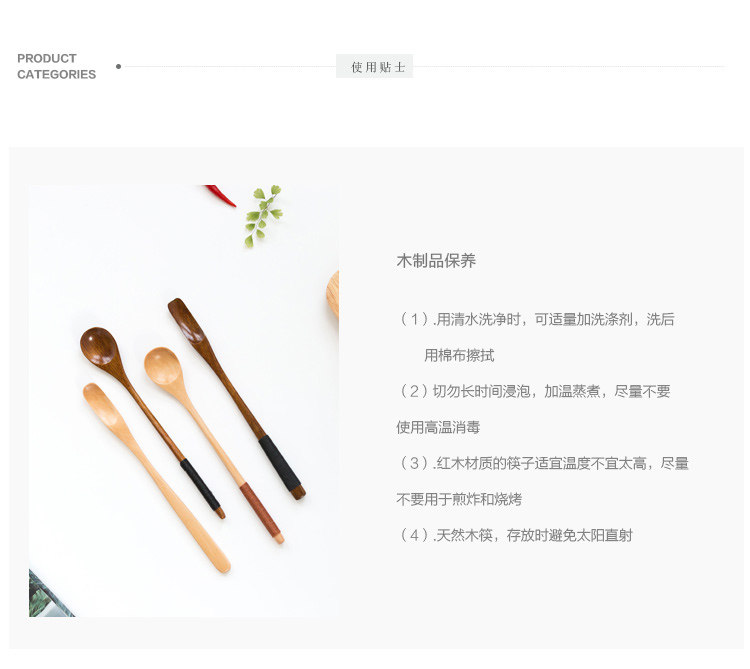Click the large black thread-wrapped handle

tap(281, 464)
